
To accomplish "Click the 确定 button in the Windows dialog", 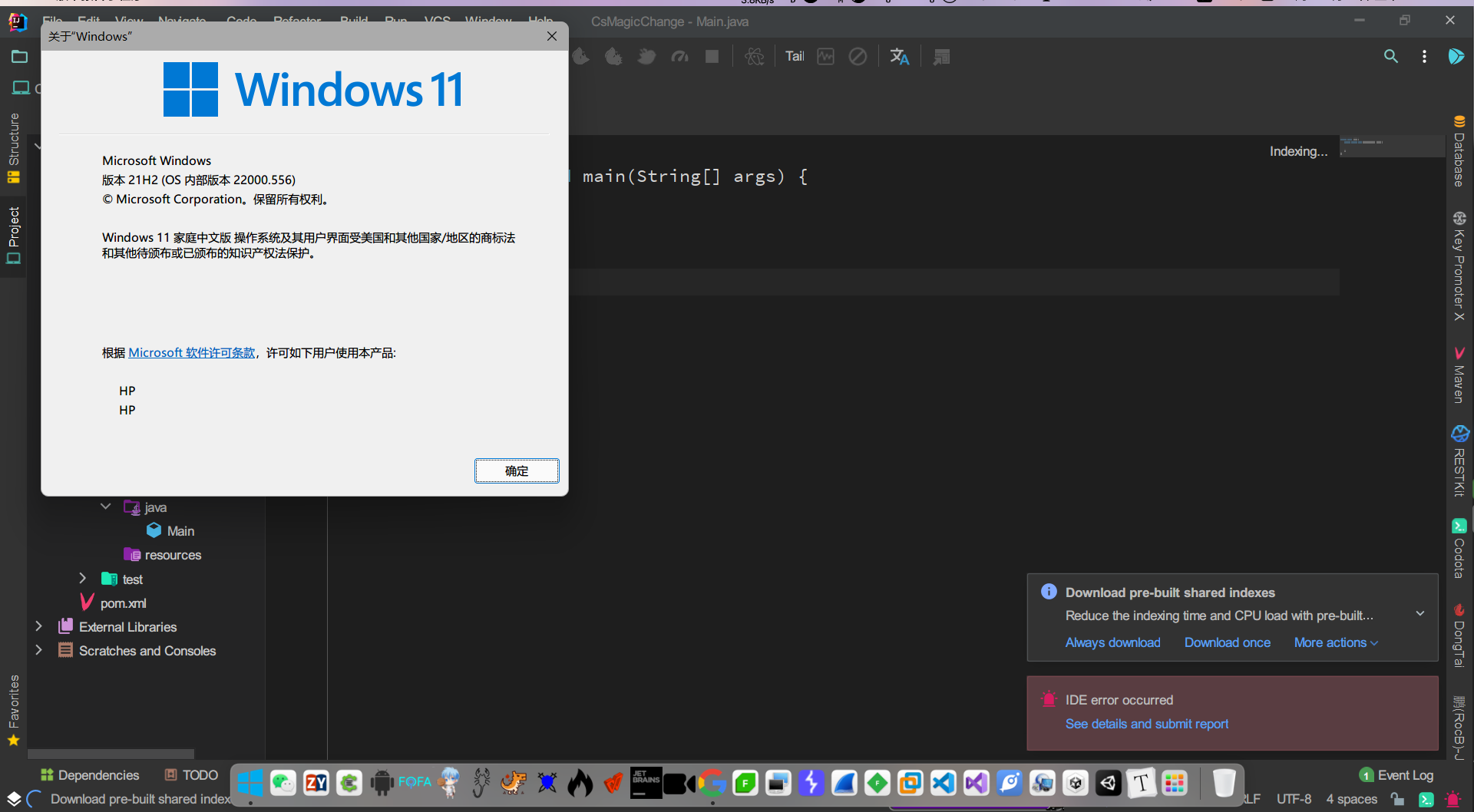I will click(517, 470).
